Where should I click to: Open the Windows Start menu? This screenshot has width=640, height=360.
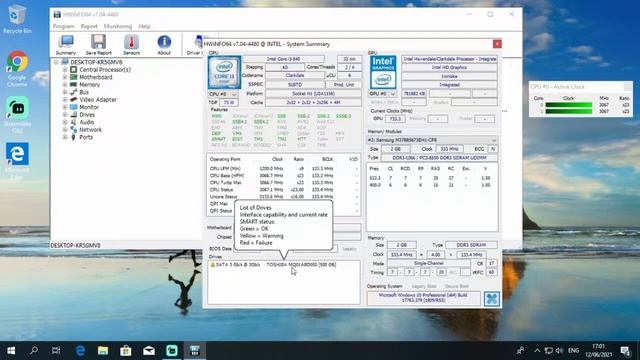[11, 351]
